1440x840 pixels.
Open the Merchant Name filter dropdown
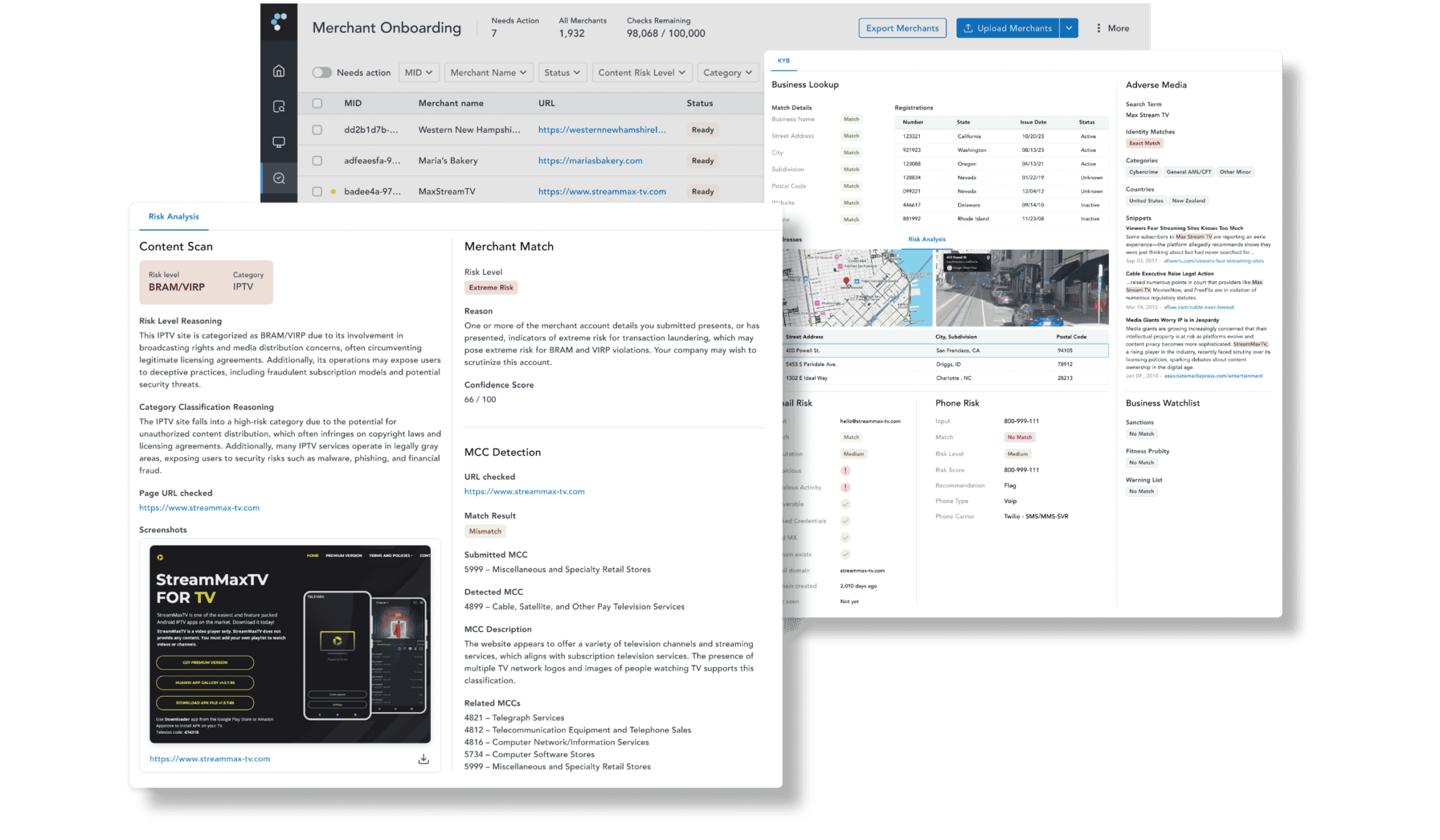tap(488, 72)
